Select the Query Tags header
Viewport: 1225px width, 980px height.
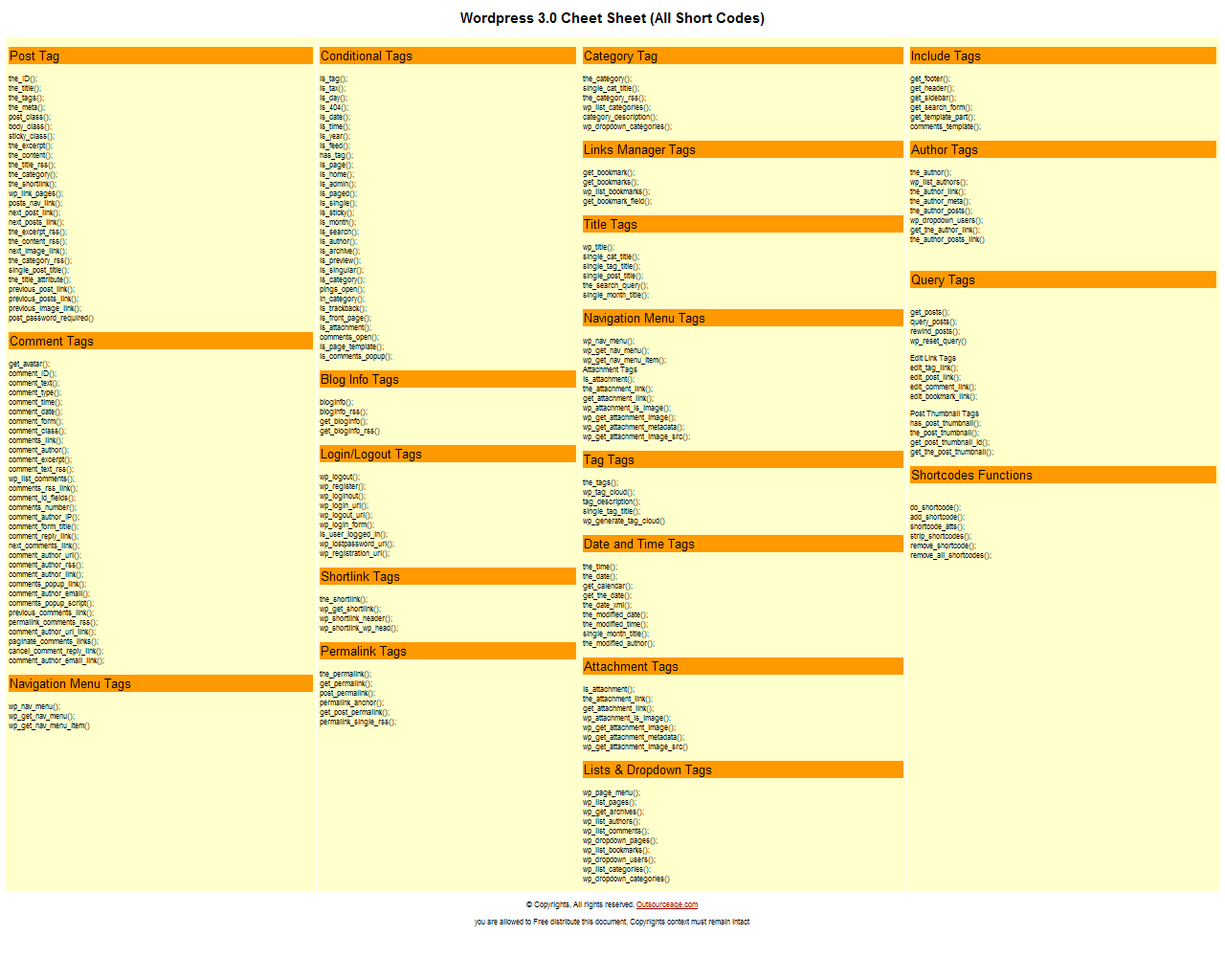[1062, 279]
